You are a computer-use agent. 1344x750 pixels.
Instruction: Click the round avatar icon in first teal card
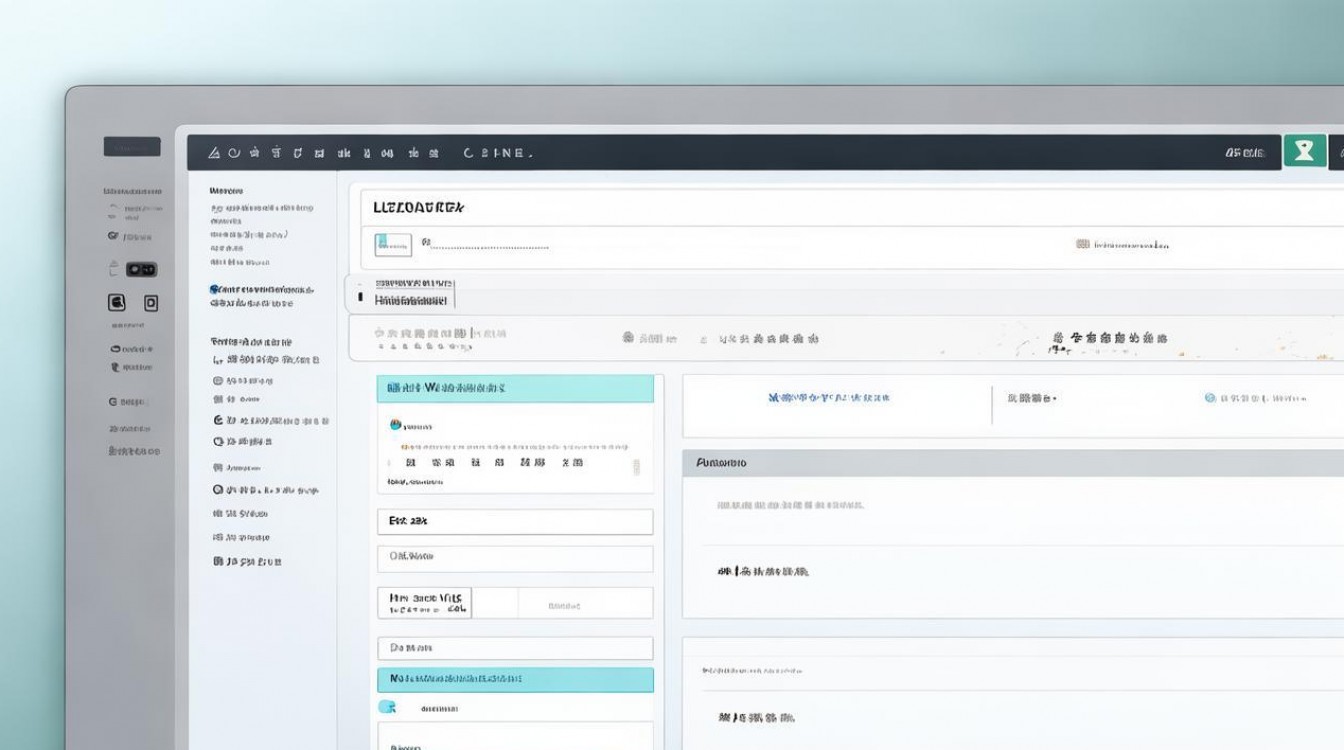pos(395,425)
